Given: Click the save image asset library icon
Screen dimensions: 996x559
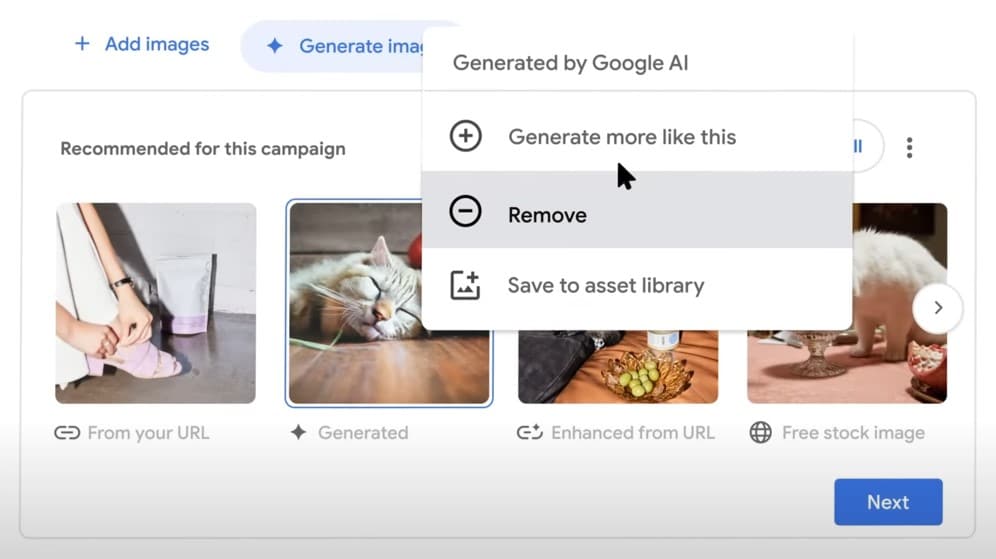Looking at the screenshot, I should [x=465, y=285].
